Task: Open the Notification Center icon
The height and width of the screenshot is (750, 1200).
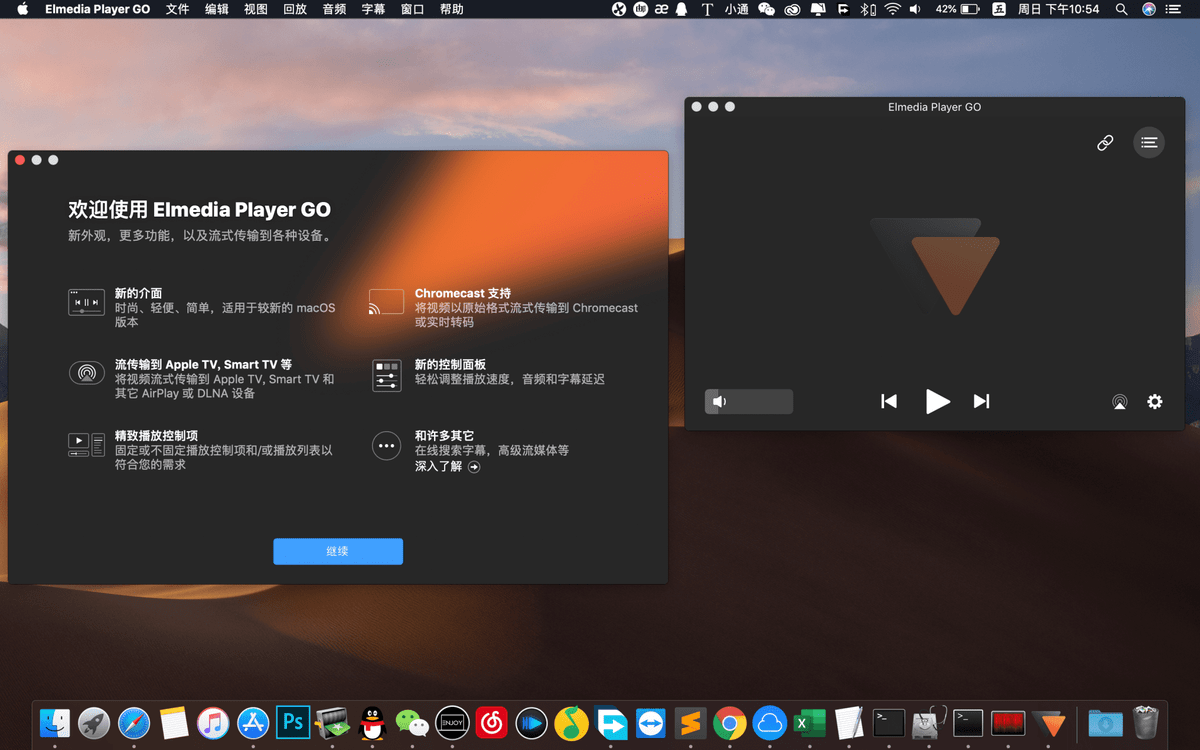Action: (1174, 9)
